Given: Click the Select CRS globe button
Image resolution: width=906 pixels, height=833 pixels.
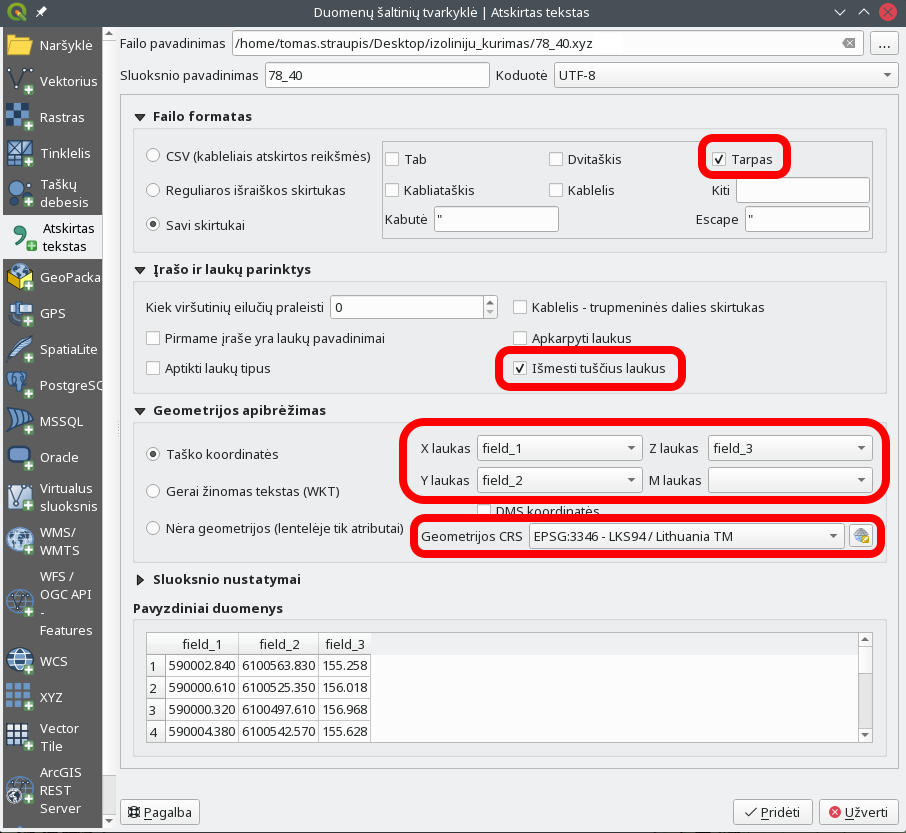Looking at the screenshot, I should tap(861, 536).
